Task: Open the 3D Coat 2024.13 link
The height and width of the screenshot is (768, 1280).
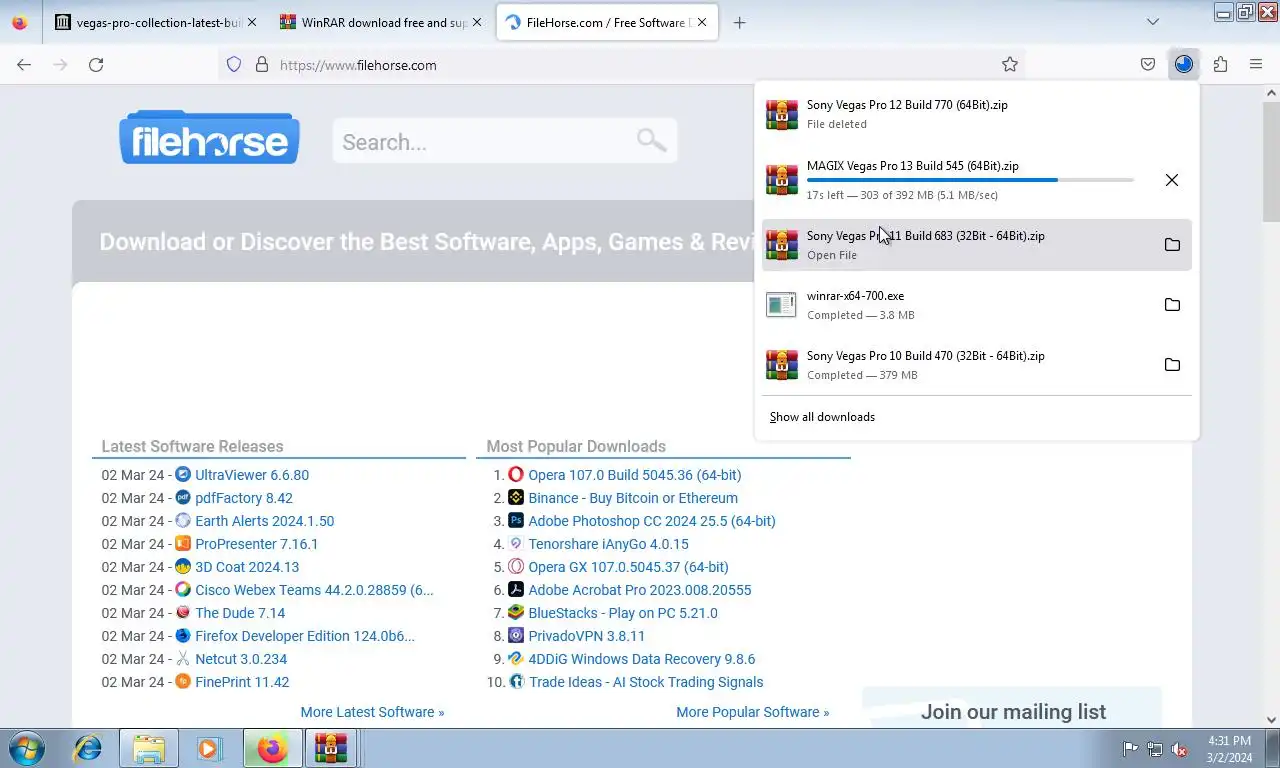Action: point(247,567)
